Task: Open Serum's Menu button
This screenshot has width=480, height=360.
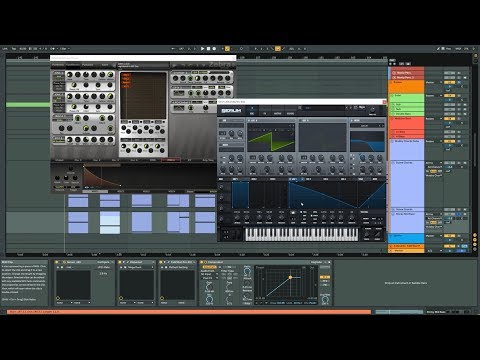Action: [x=362, y=108]
